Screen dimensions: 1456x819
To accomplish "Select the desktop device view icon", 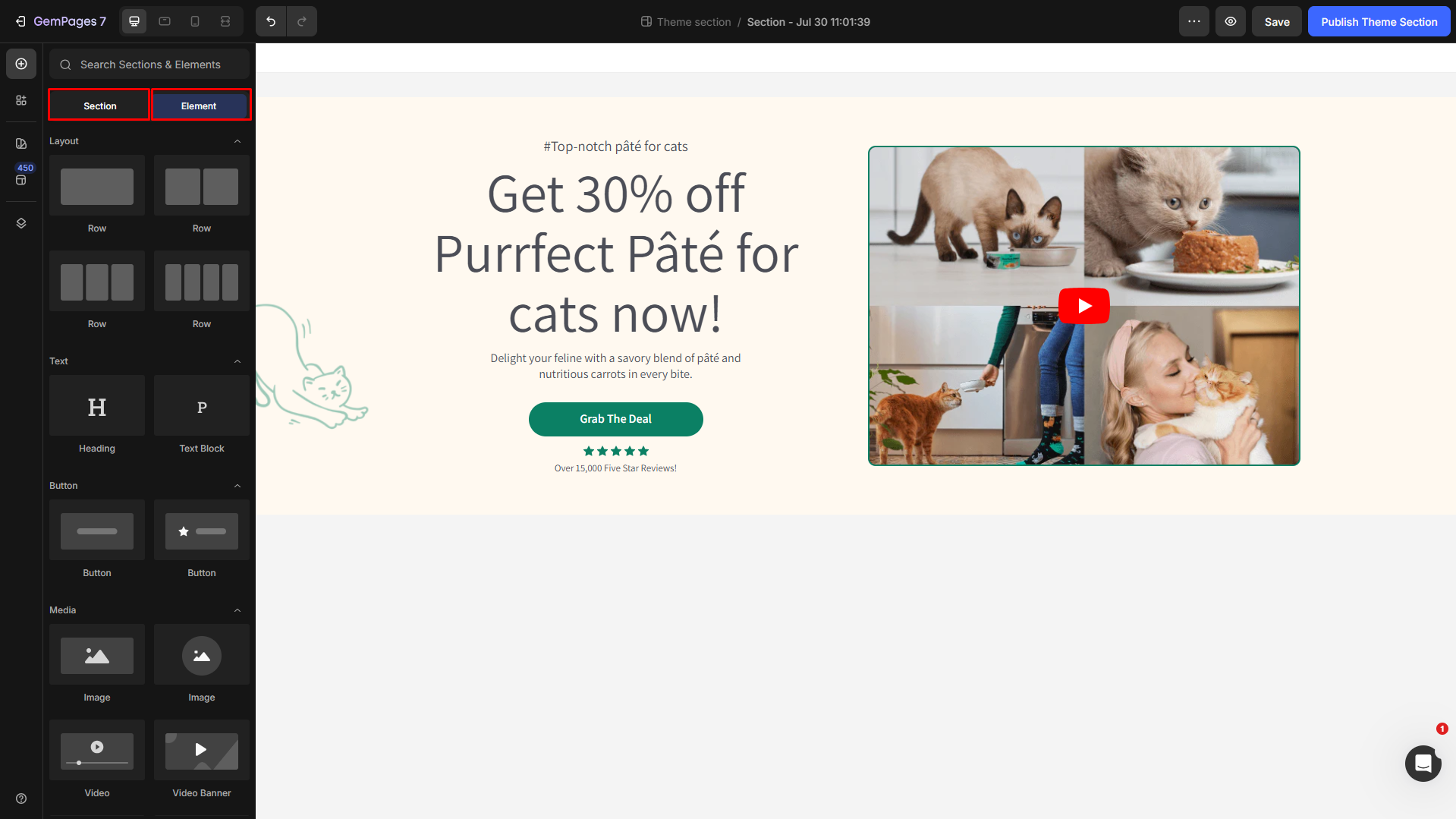I will pyautogui.click(x=134, y=21).
